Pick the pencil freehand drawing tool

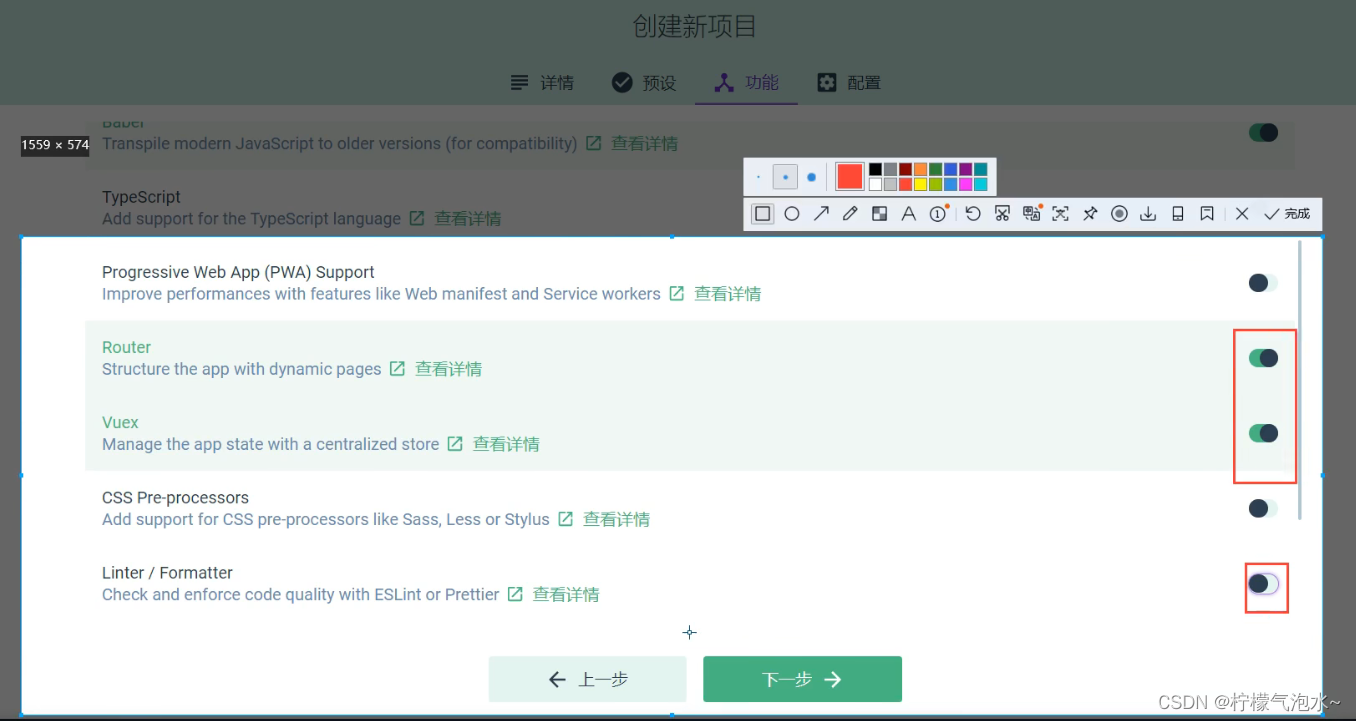coord(850,213)
